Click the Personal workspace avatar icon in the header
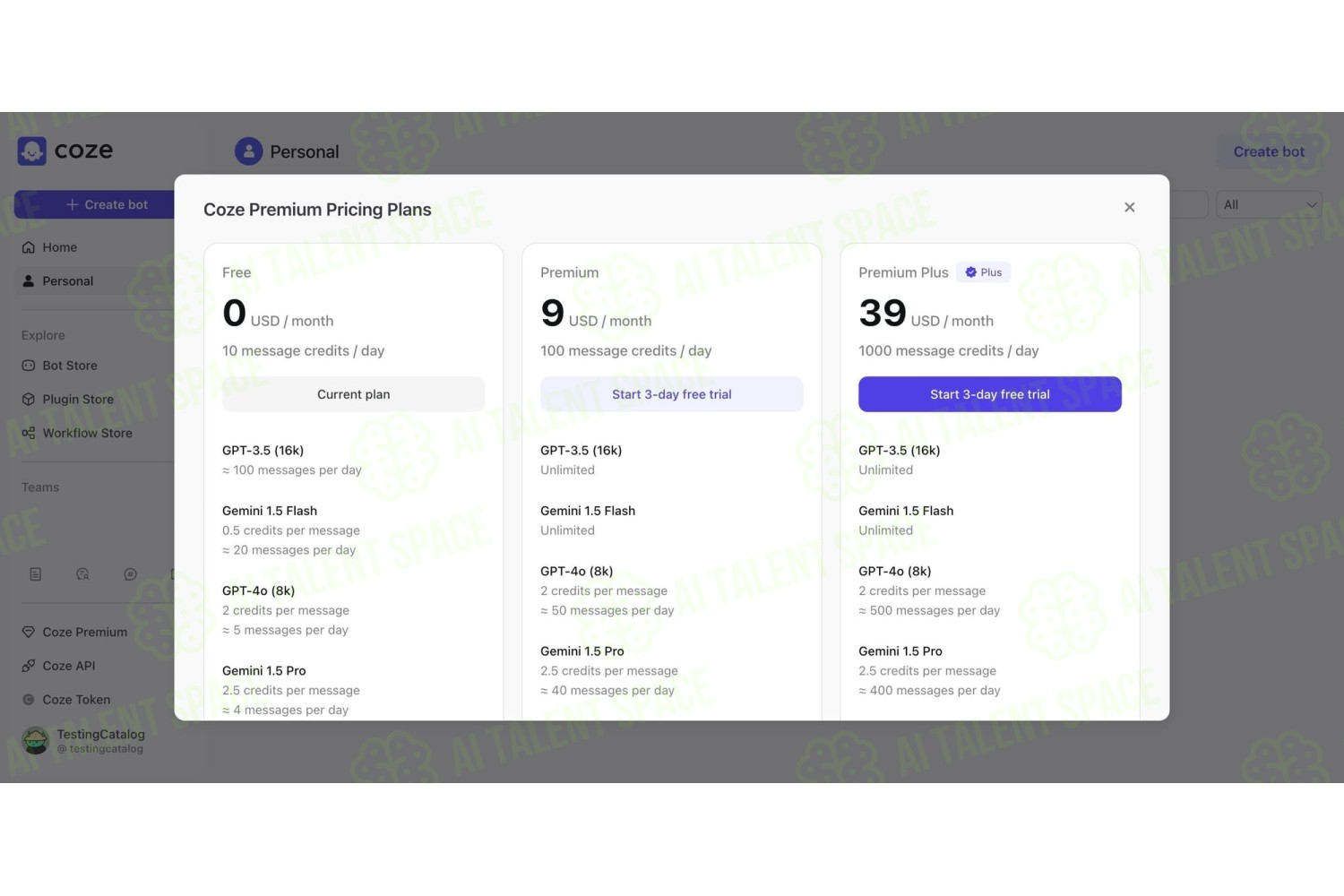 click(248, 151)
